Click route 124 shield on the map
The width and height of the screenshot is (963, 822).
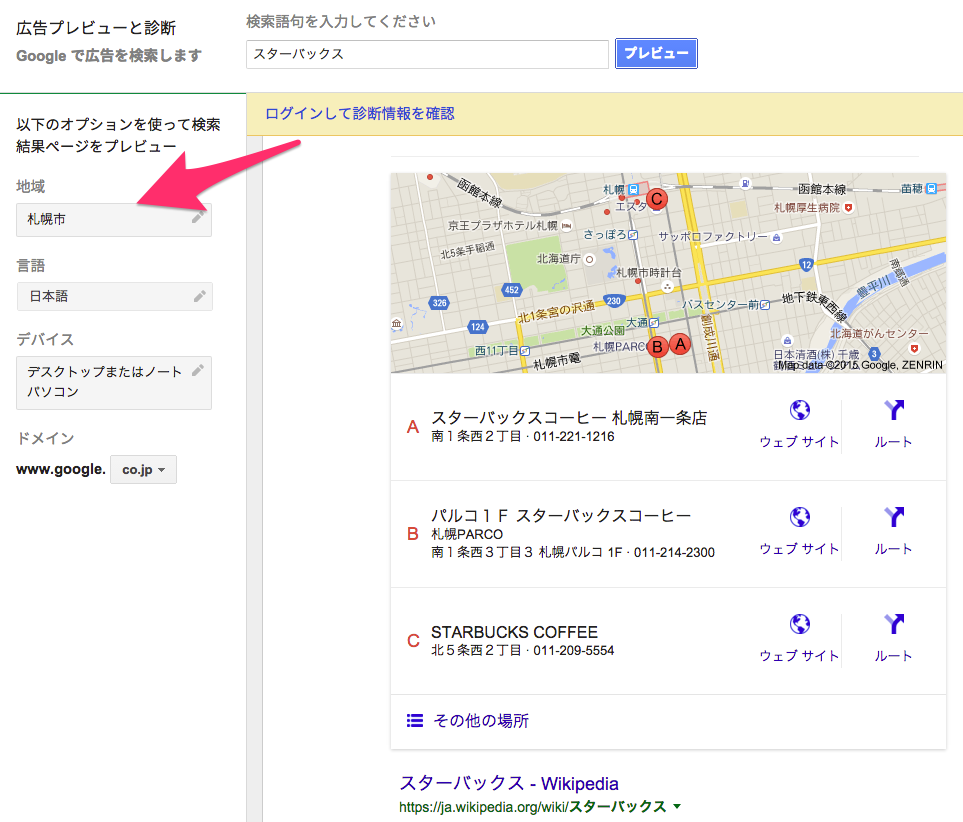tap(478, 327)
